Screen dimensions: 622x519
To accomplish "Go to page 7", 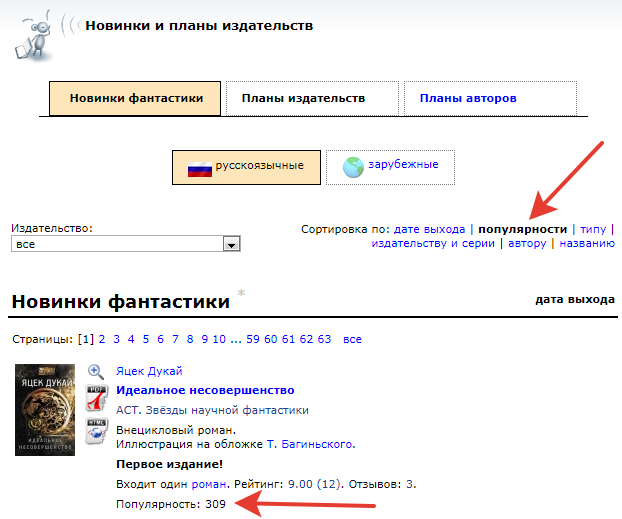I will [175, 339].
